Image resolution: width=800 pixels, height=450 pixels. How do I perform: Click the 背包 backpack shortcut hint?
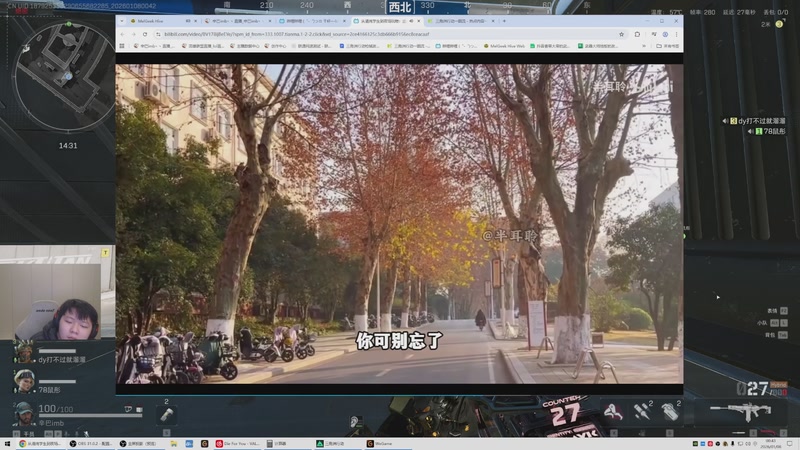click(x=776, y=335)
